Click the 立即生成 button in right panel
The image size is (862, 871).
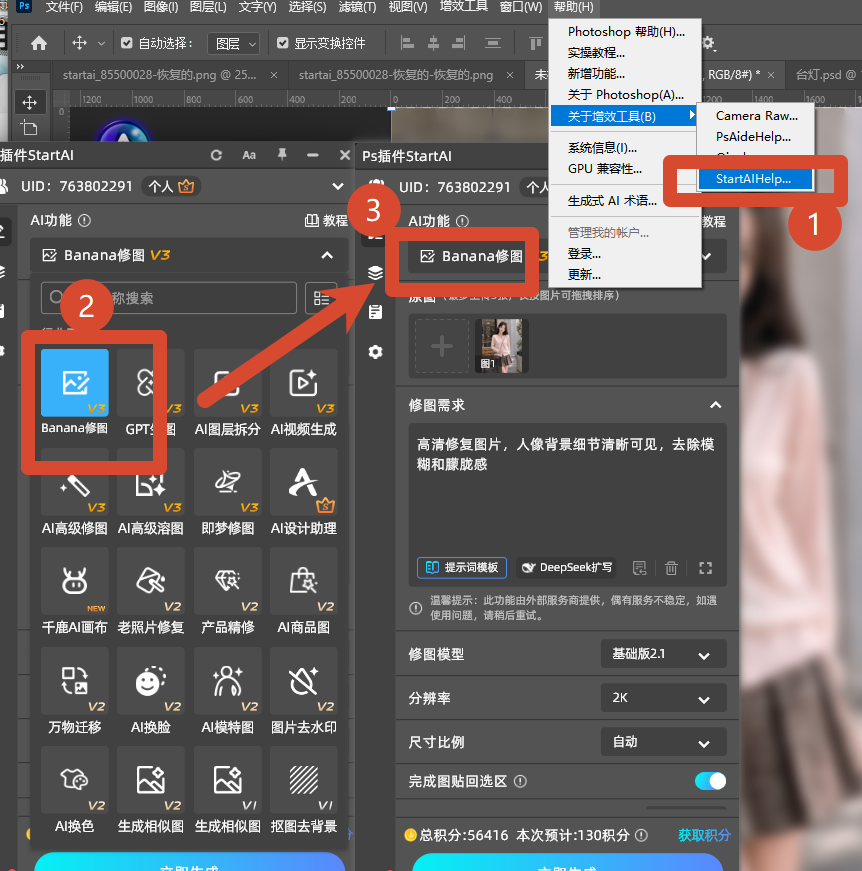pyautogui.click(x=567, y=863)
